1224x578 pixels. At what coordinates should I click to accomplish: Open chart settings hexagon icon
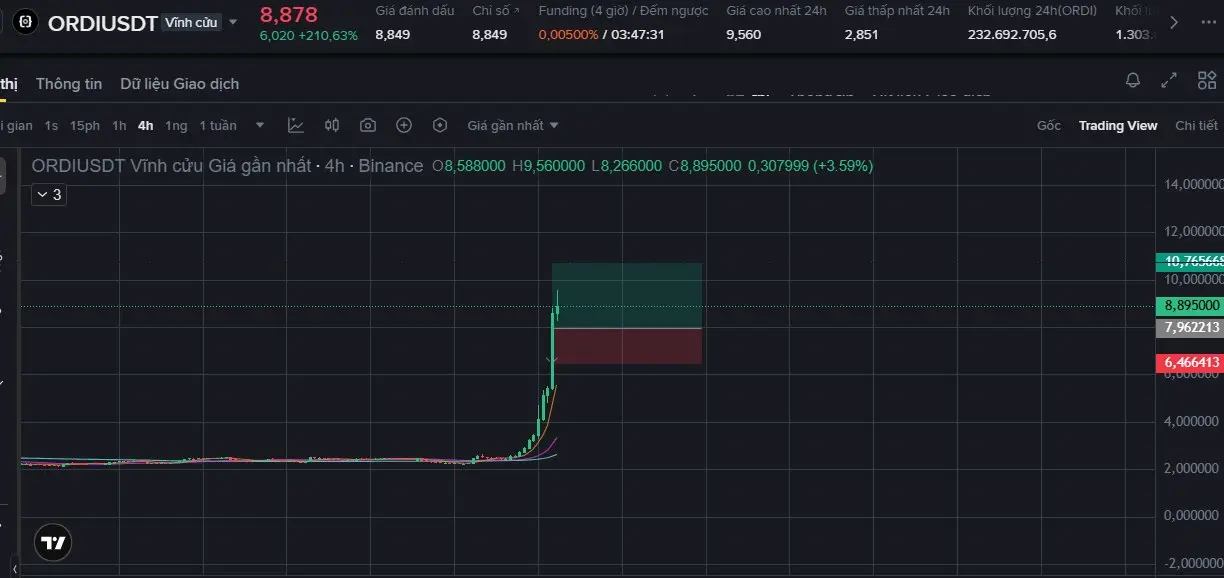point(440,125)
